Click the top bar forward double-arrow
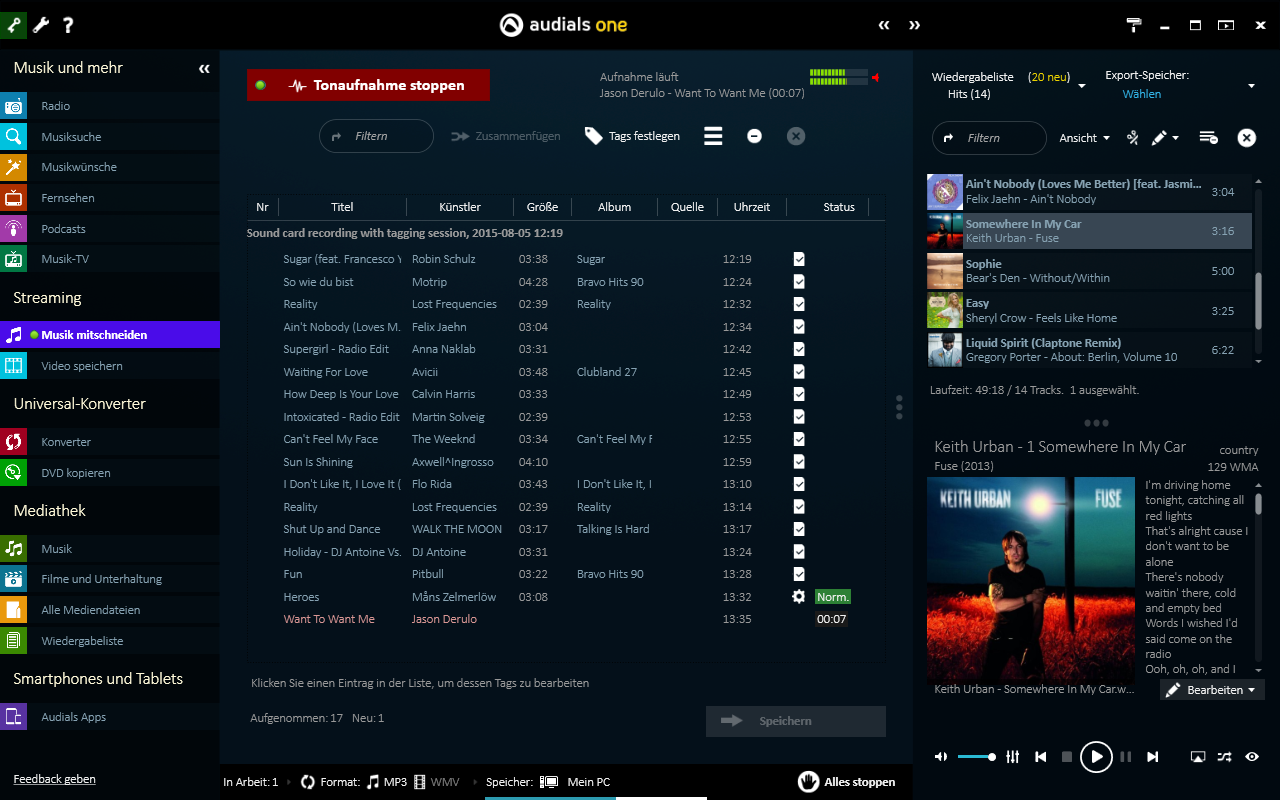Screen dimensions: 1280x800 [x=914, y=25]
